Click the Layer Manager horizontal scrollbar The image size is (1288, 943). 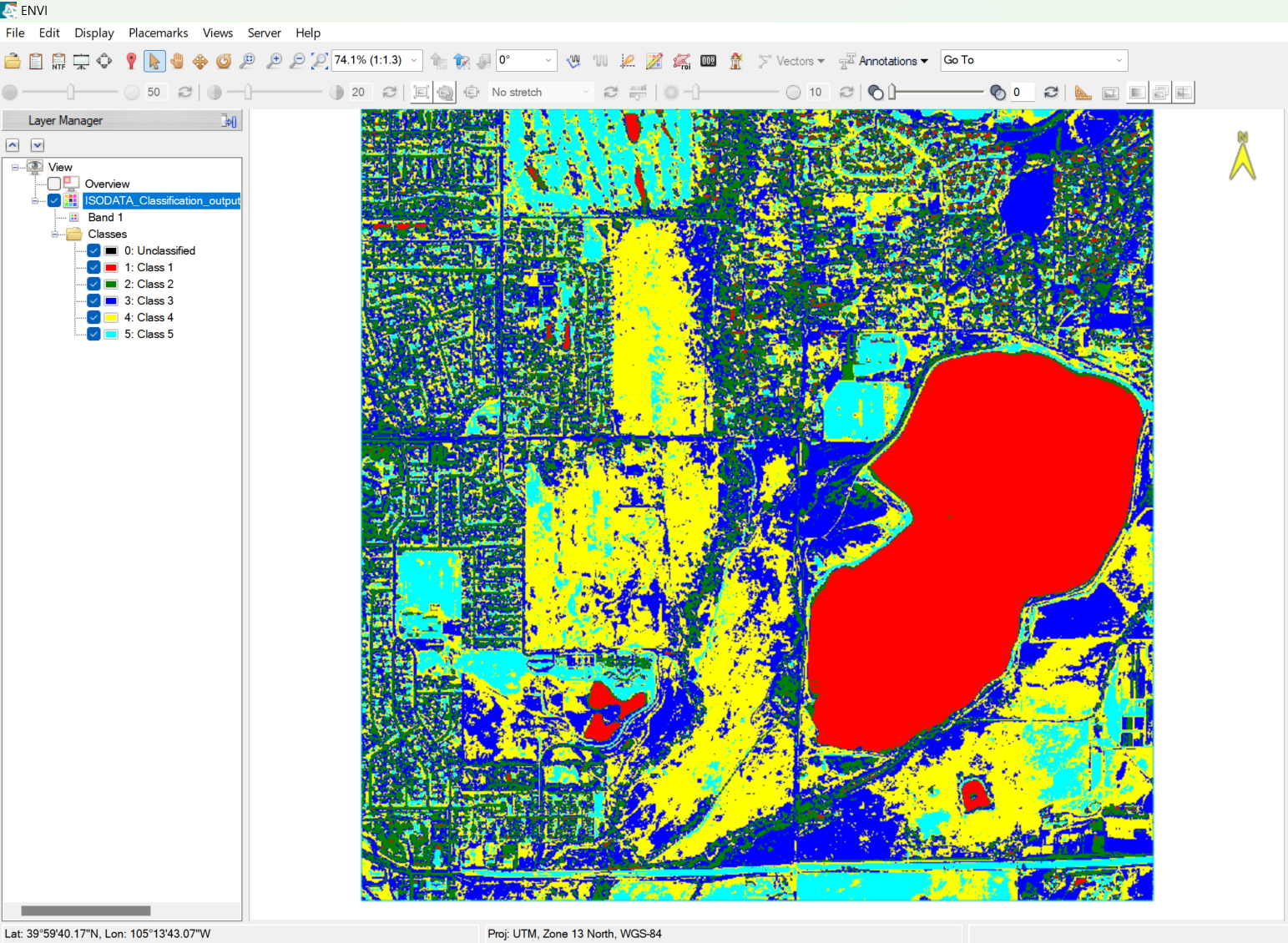pyautogui.click(x=86, y=910)
